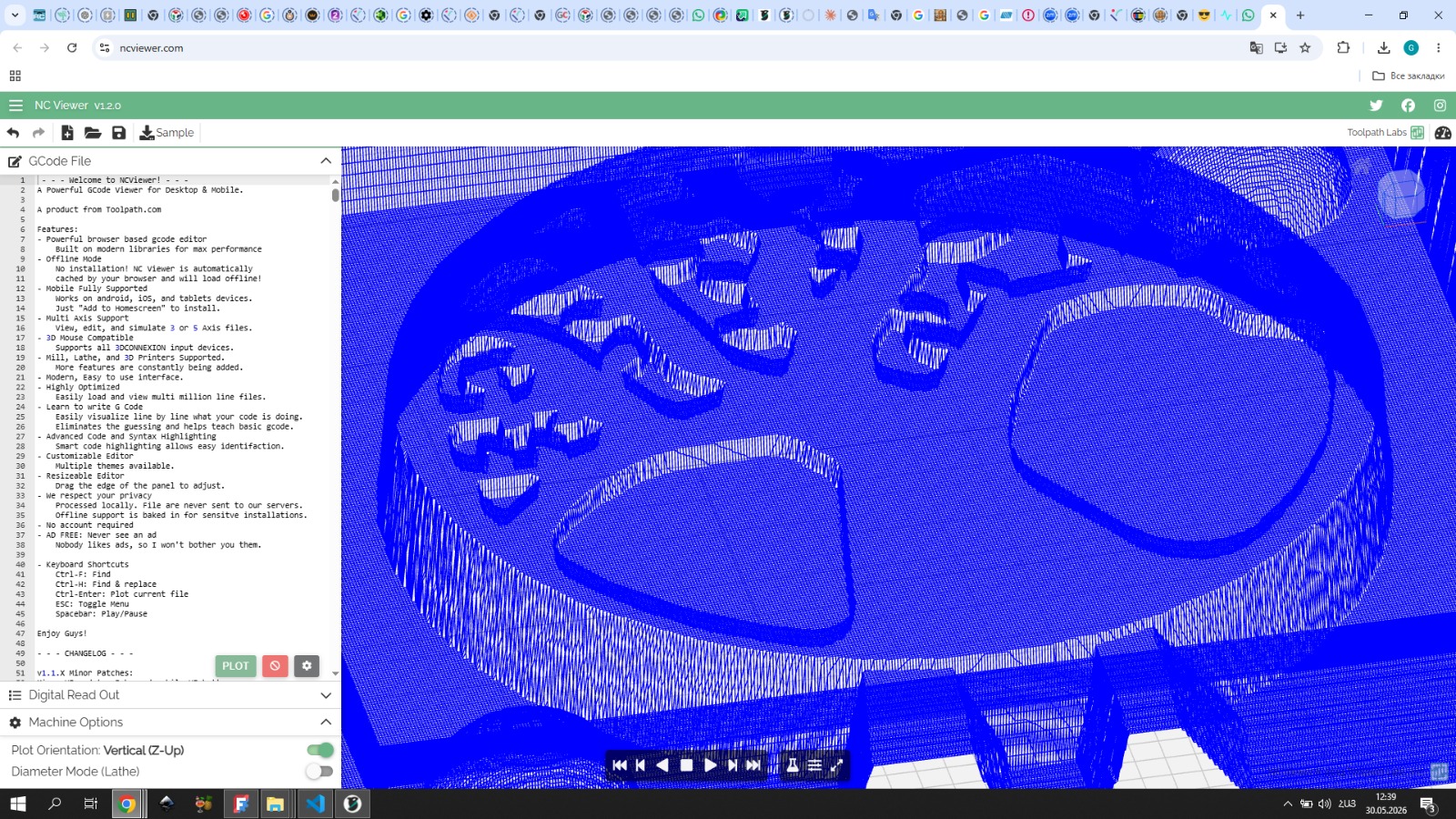
Task: Open the Windows notification center
Action: 1428,804
